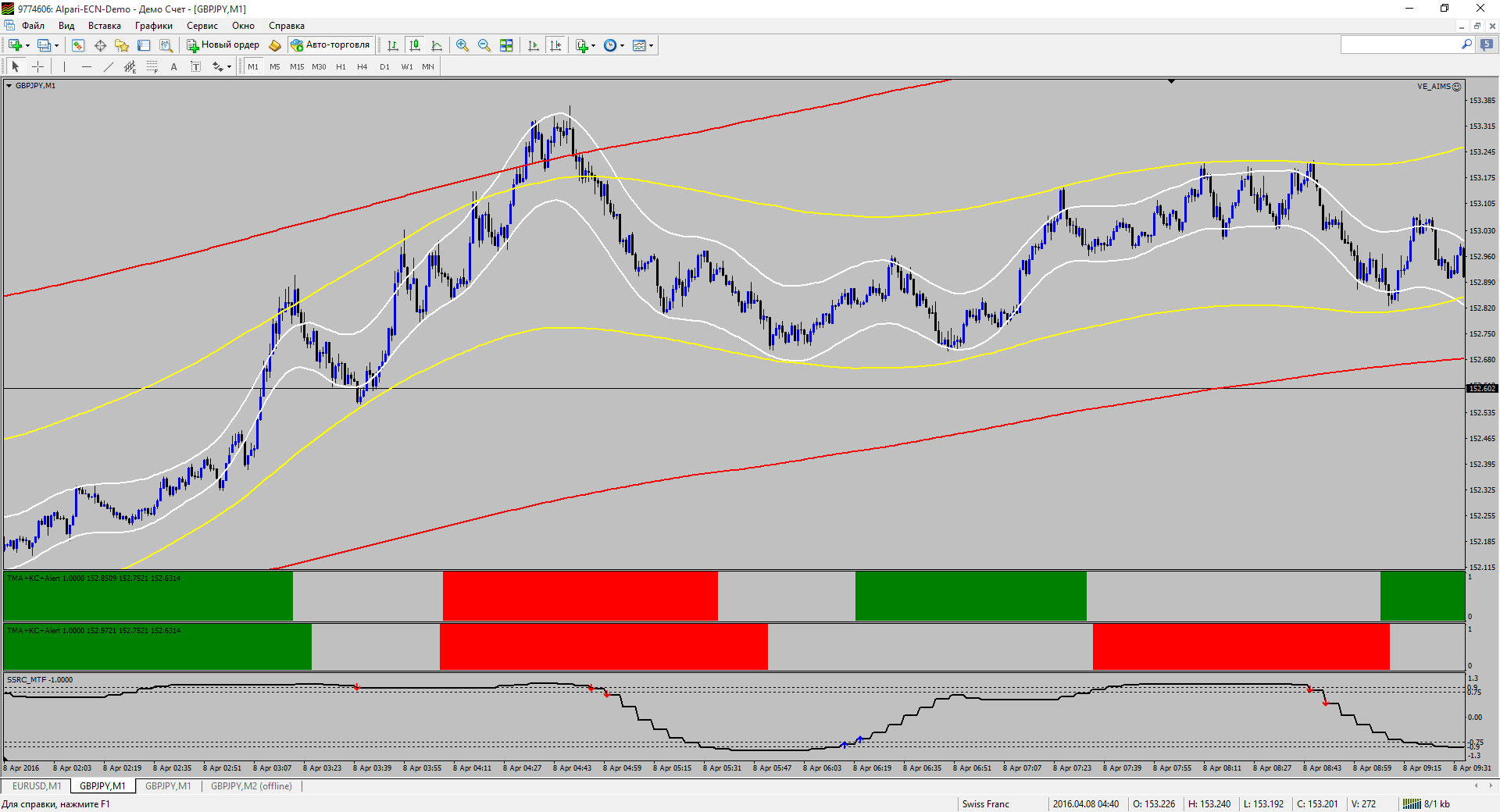Zoom out of the chart
Image resolution: width=1500 pixels, height=812 pixels.
coord(484,45)
